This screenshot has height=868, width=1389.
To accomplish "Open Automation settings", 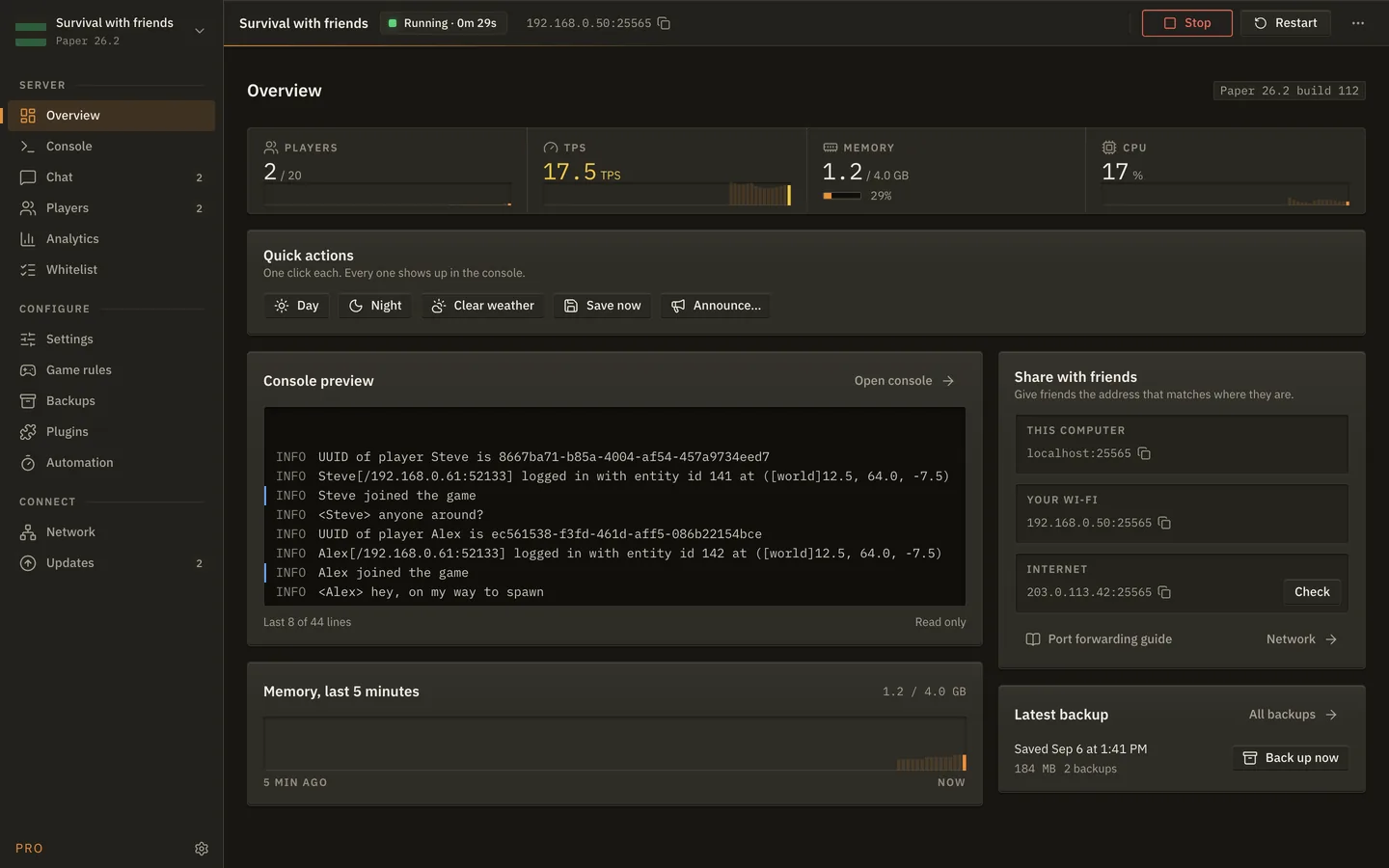I will (x=111, y=463).
